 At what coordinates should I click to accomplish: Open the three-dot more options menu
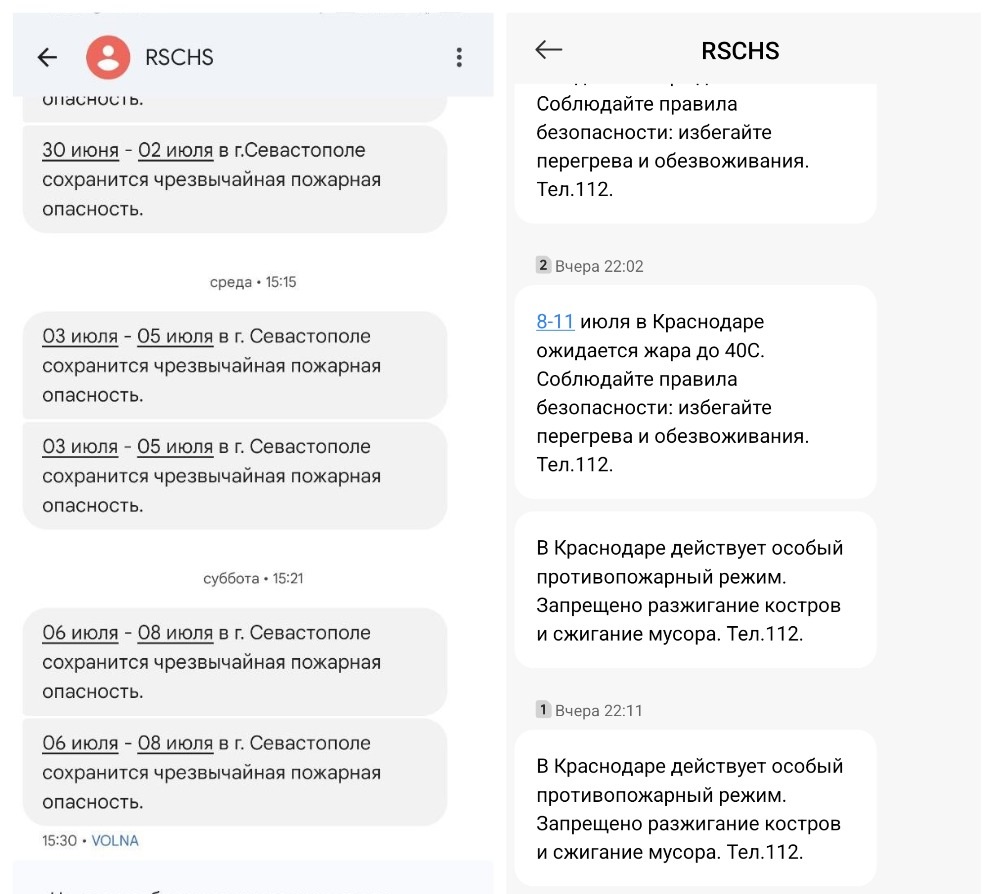(459, 57)
